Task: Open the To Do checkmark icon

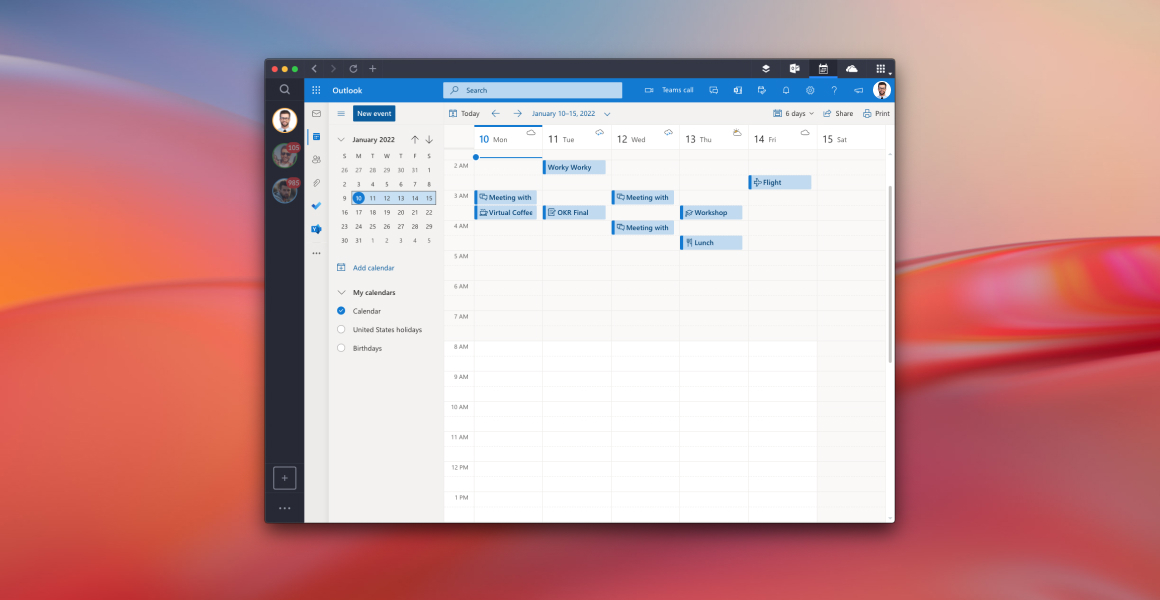Action: tap(316, 206)
